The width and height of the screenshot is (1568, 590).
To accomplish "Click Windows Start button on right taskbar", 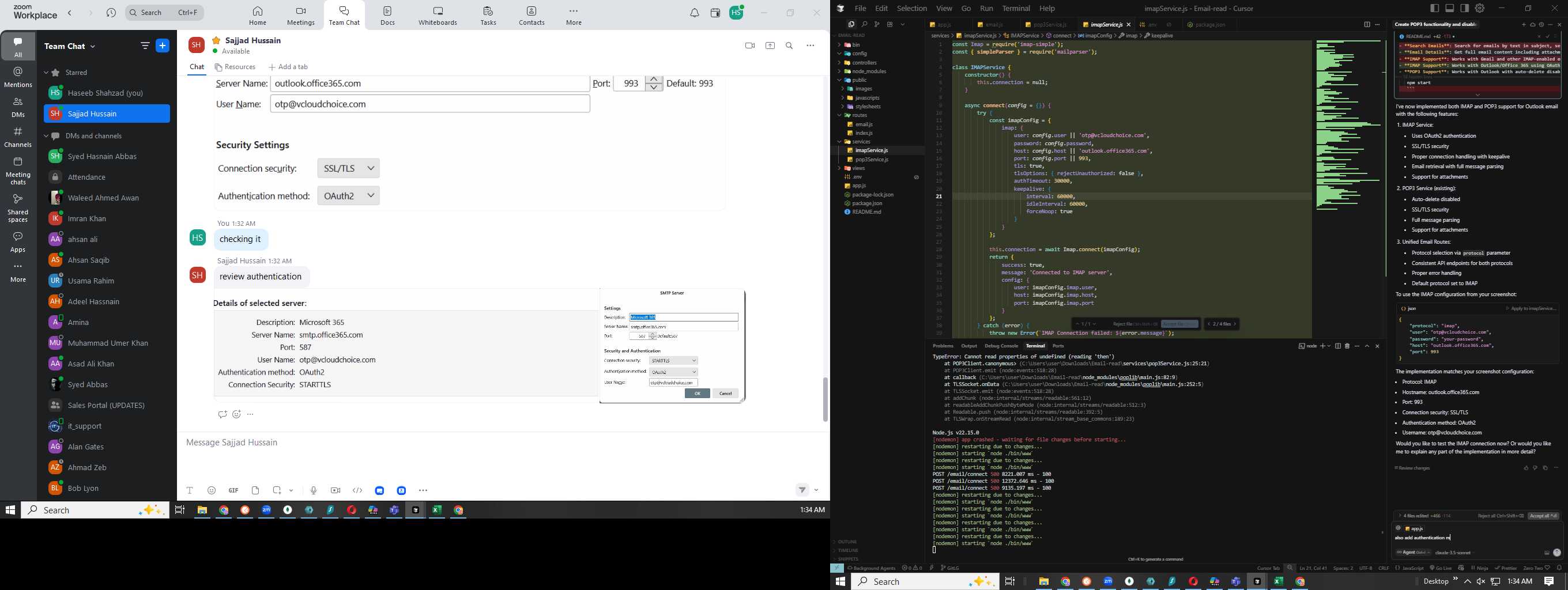I will pos(840,581).
